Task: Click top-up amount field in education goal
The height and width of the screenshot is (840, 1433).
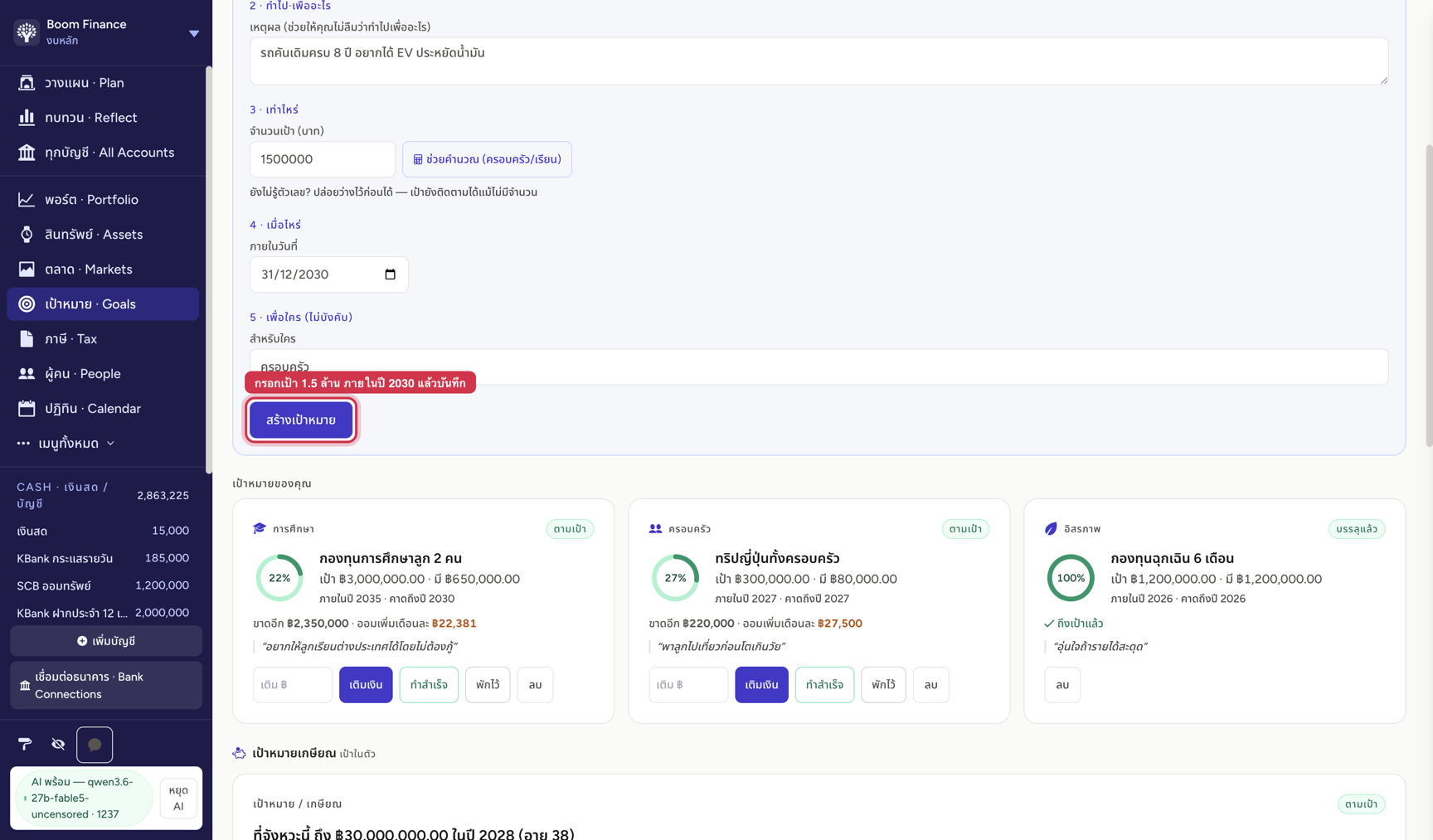Action: click(293, 685)
